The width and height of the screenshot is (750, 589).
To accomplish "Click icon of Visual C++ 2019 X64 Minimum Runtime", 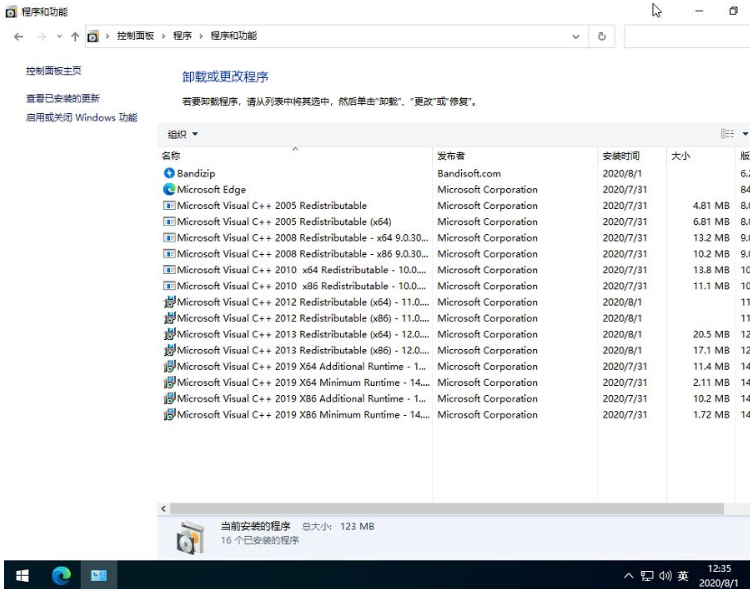I will pyautogui.click(x=169, y=382).
